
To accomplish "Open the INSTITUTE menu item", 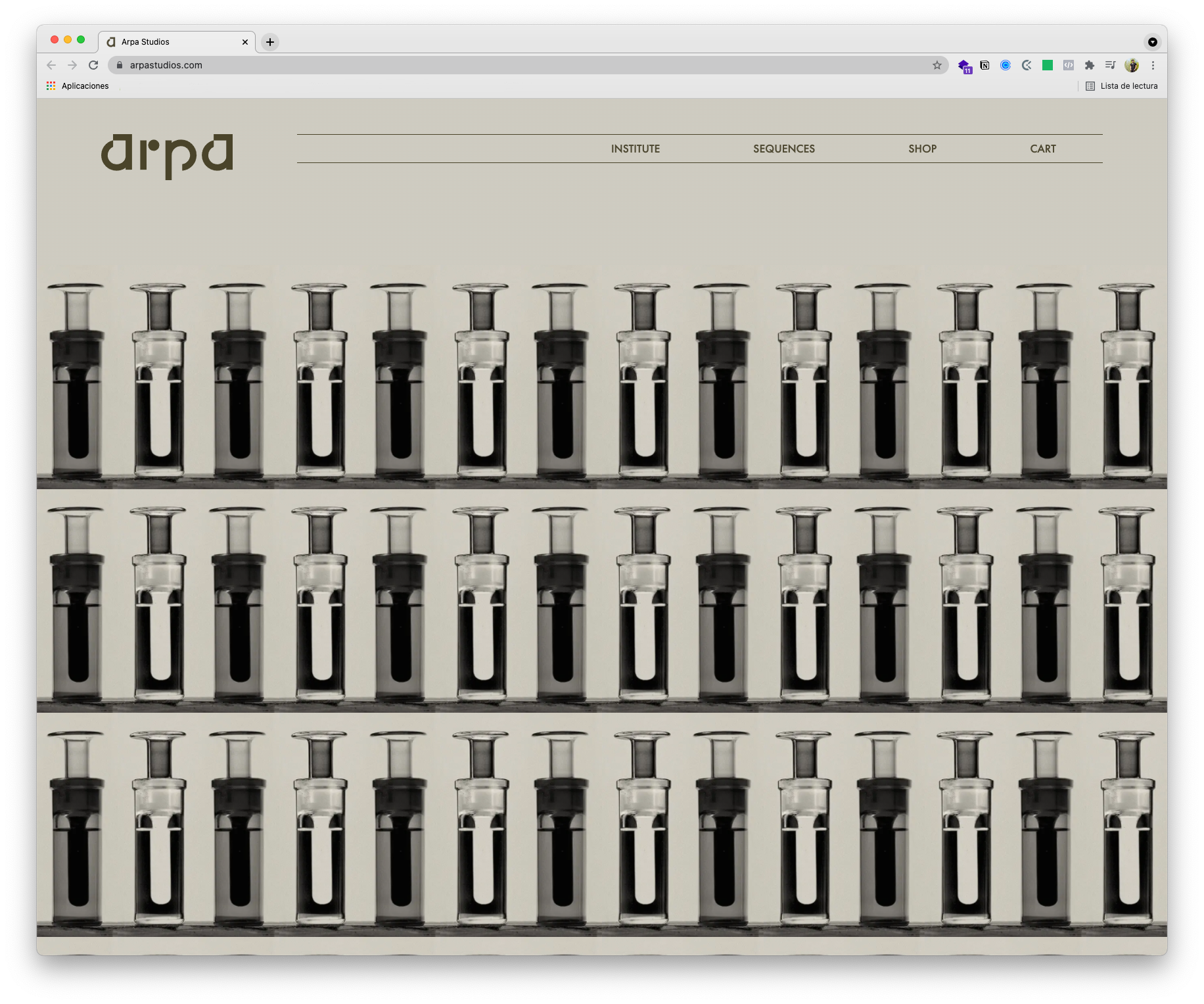I will [x=636, y=149].
